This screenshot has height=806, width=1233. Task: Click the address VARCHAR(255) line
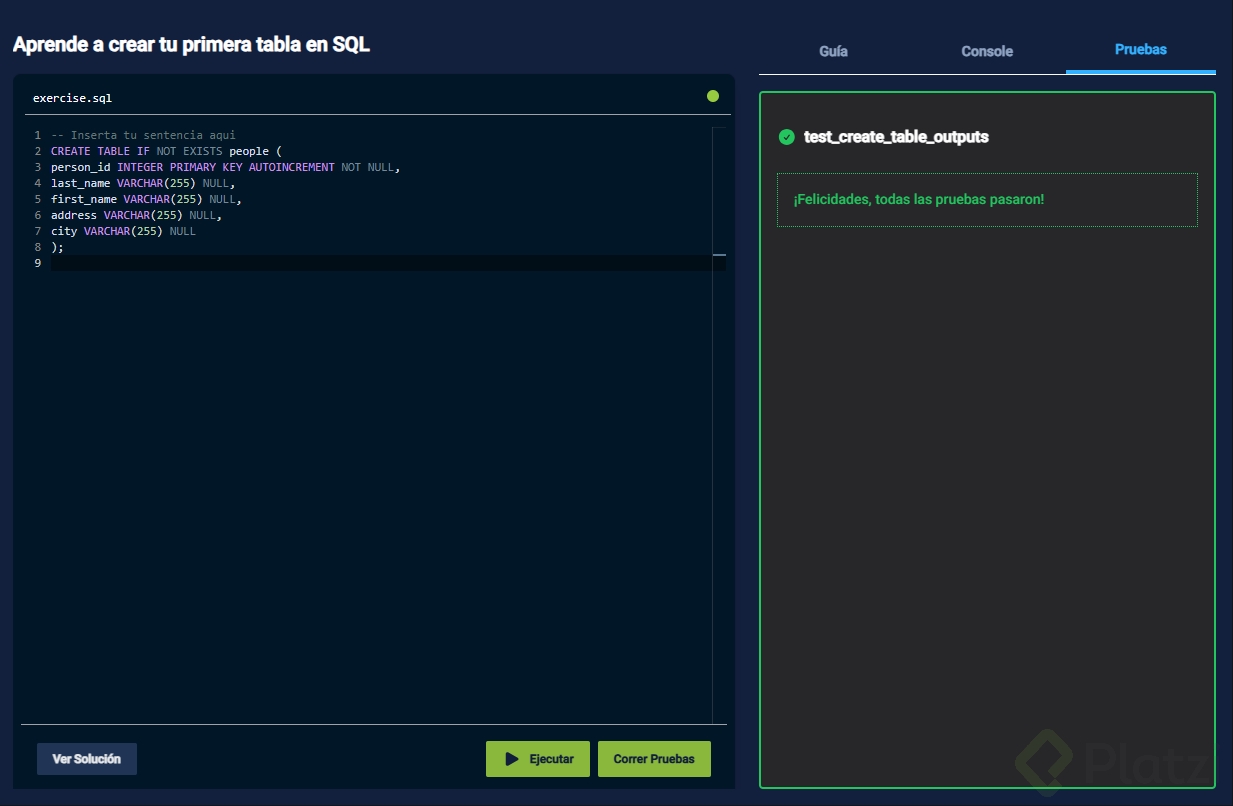(136, 215)
